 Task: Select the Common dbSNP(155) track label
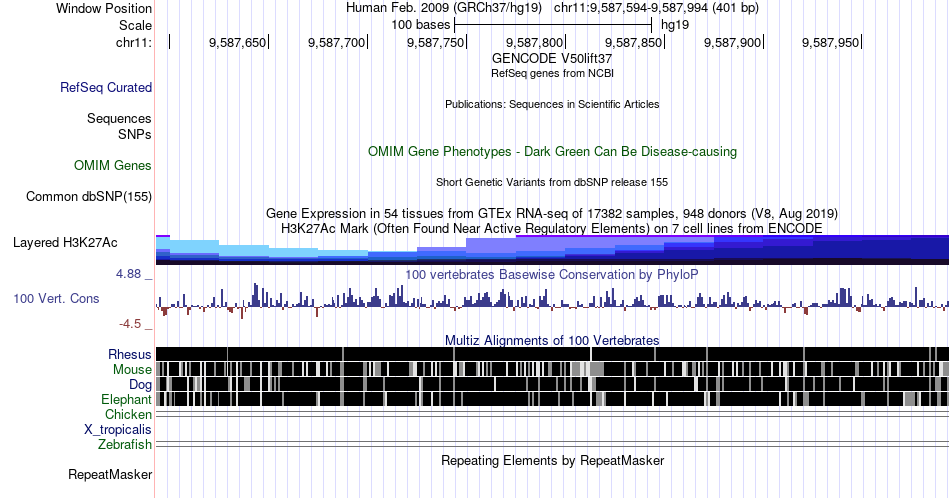[88, 196]
